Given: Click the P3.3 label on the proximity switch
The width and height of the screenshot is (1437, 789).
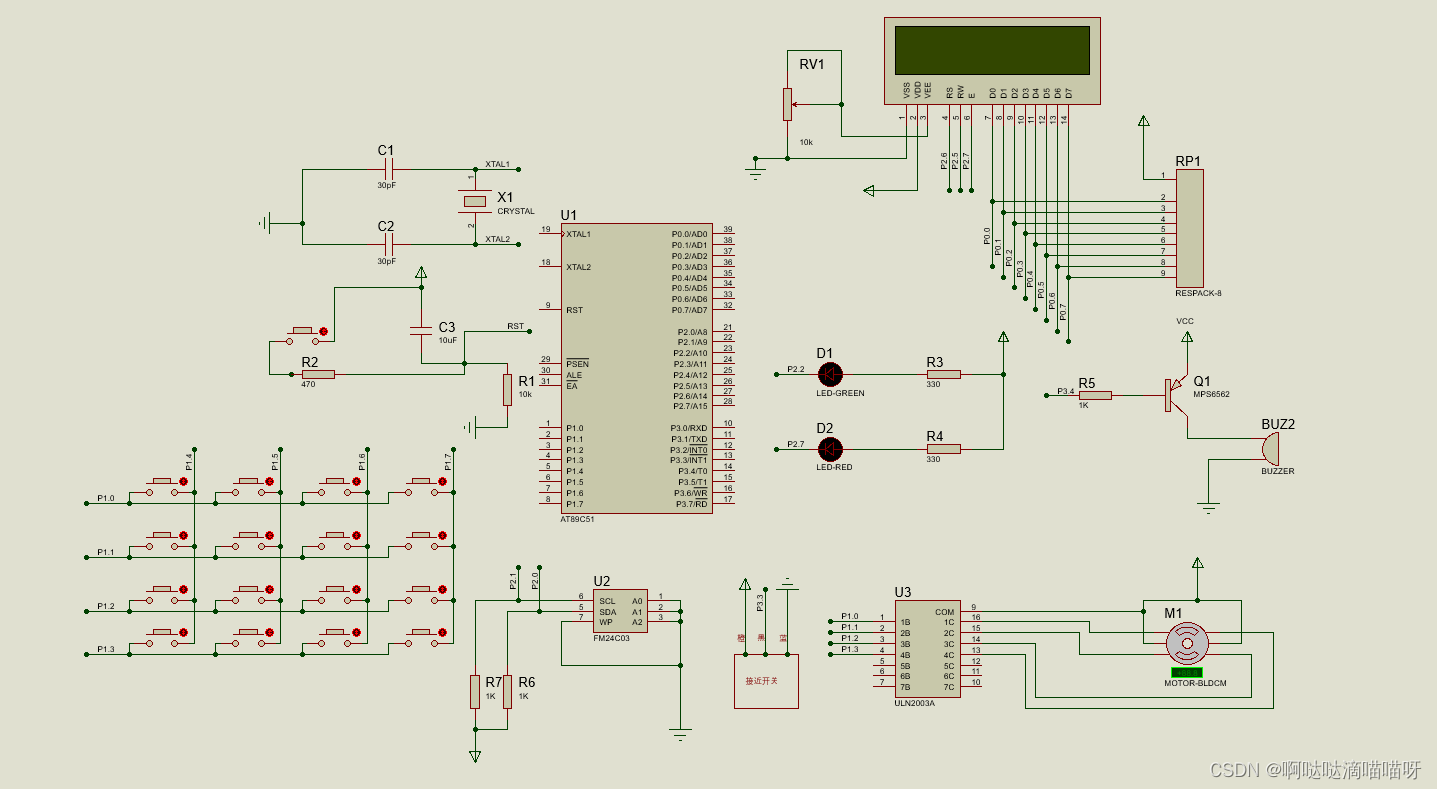Looking at the screenshot, I should pos(760,603).
